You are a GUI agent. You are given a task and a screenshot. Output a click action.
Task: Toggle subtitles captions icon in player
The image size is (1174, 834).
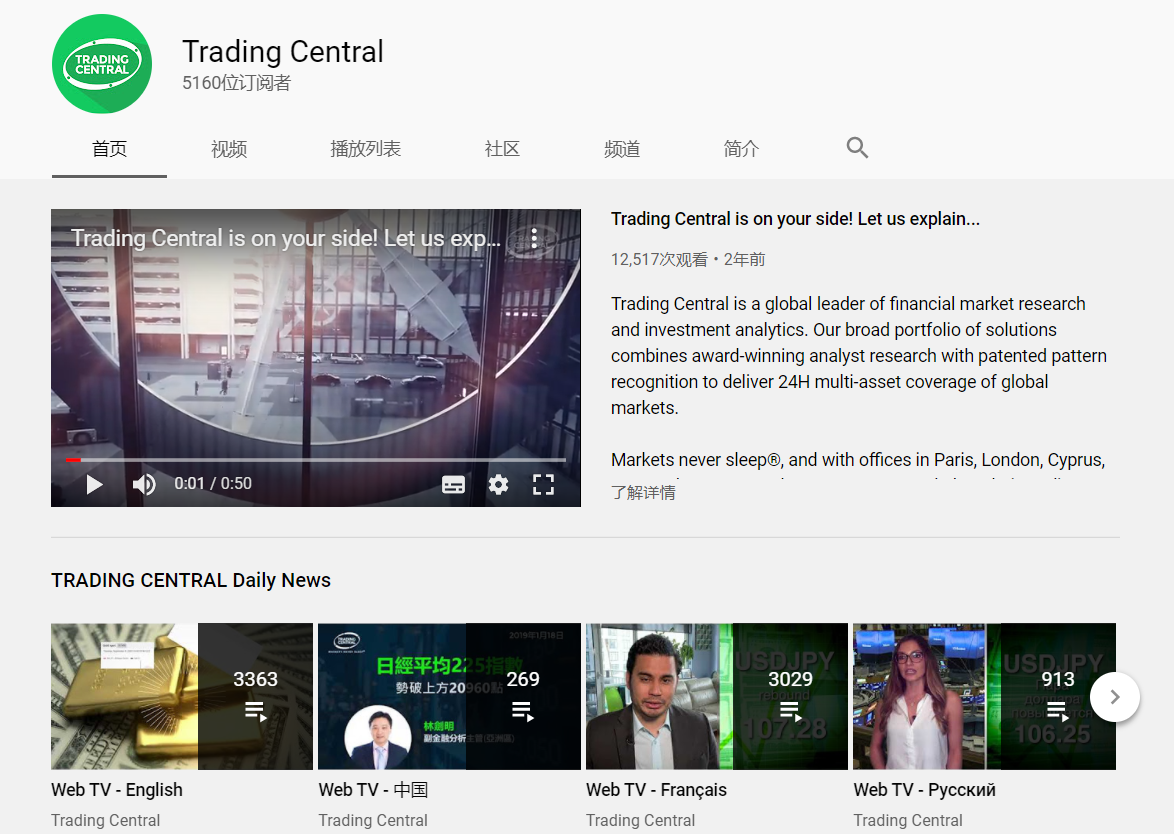coord(453,484)
